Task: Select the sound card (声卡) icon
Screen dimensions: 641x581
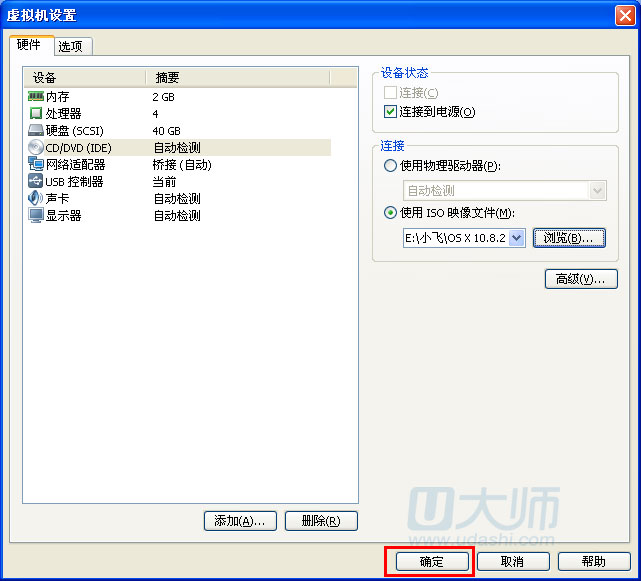Action: point(36,199)
